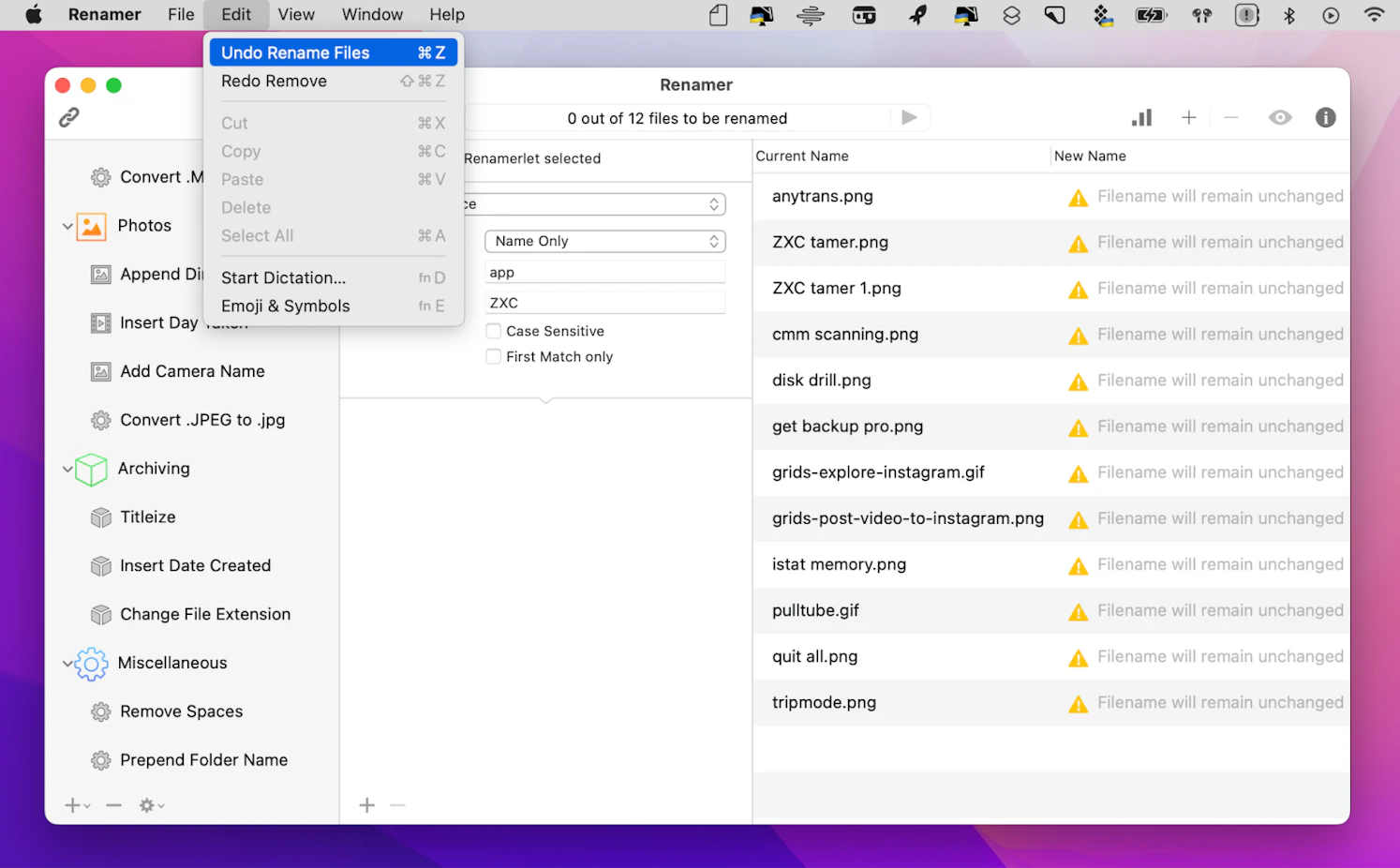
Task: Click the Remove Spaces gear icon
Action: point(100,711)
